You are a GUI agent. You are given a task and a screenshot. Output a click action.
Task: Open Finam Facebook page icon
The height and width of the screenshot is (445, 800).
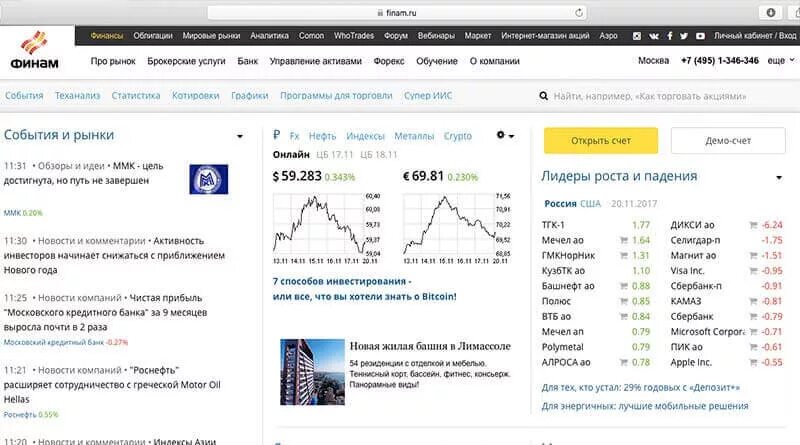click(x=669, y=36)
